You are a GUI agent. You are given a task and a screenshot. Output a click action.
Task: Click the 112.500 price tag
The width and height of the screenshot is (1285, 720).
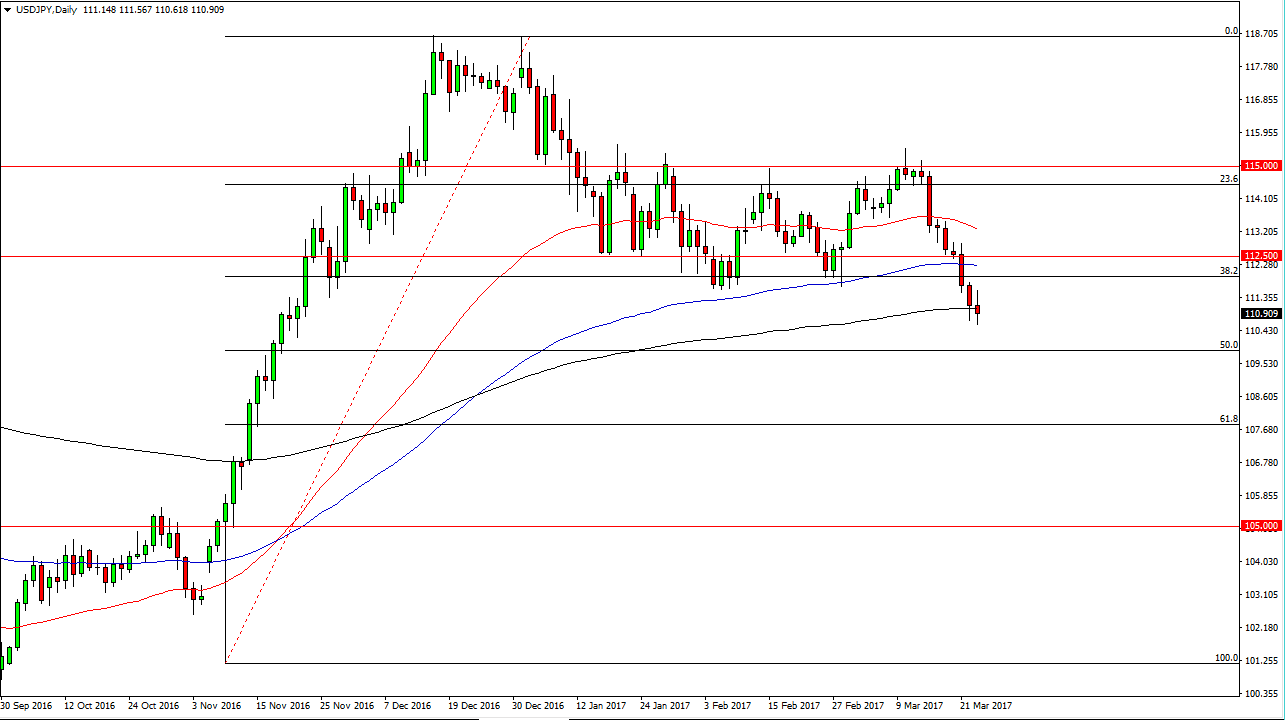pos(1259,256)
